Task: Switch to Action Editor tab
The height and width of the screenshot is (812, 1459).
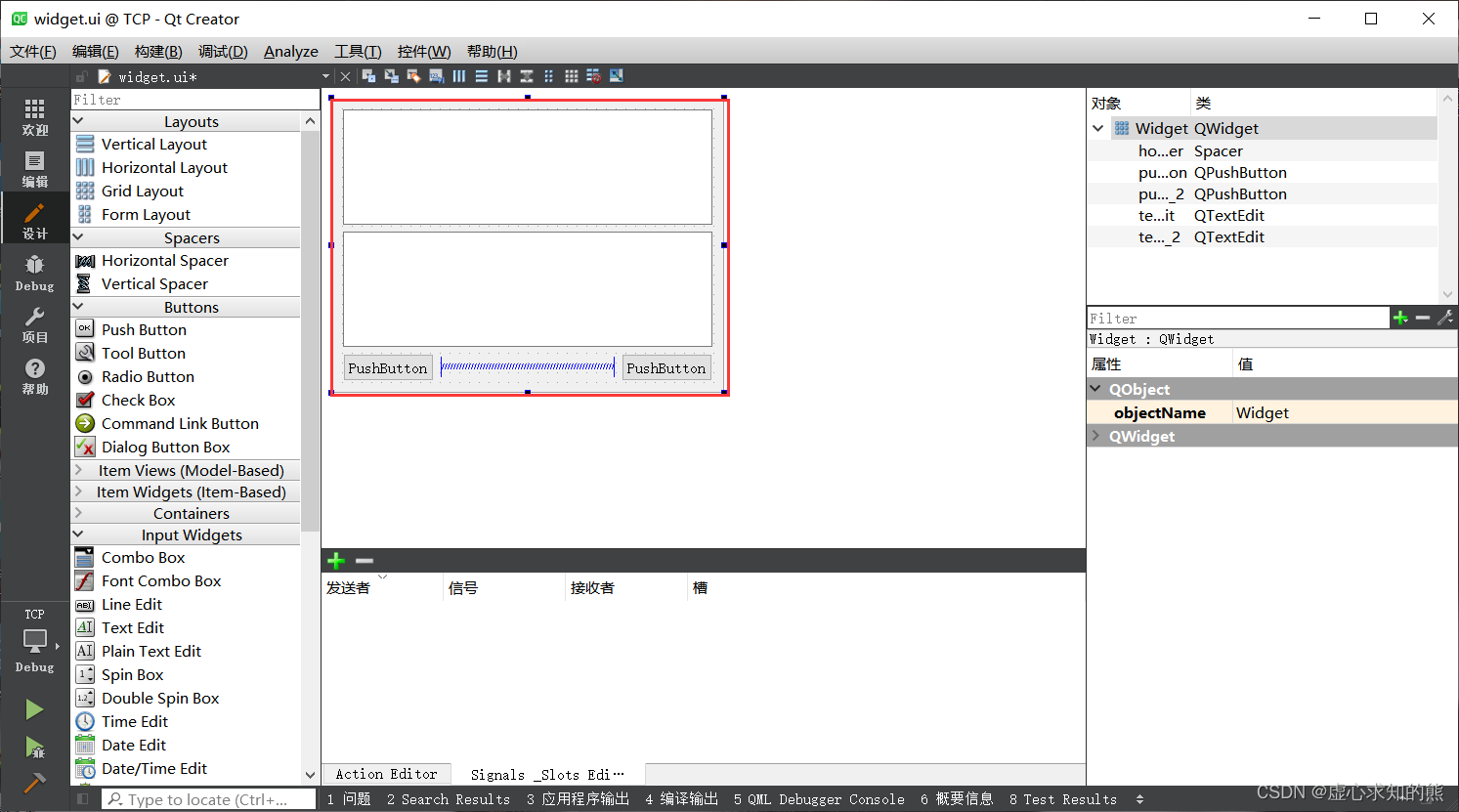Action: tap(387, 774)
